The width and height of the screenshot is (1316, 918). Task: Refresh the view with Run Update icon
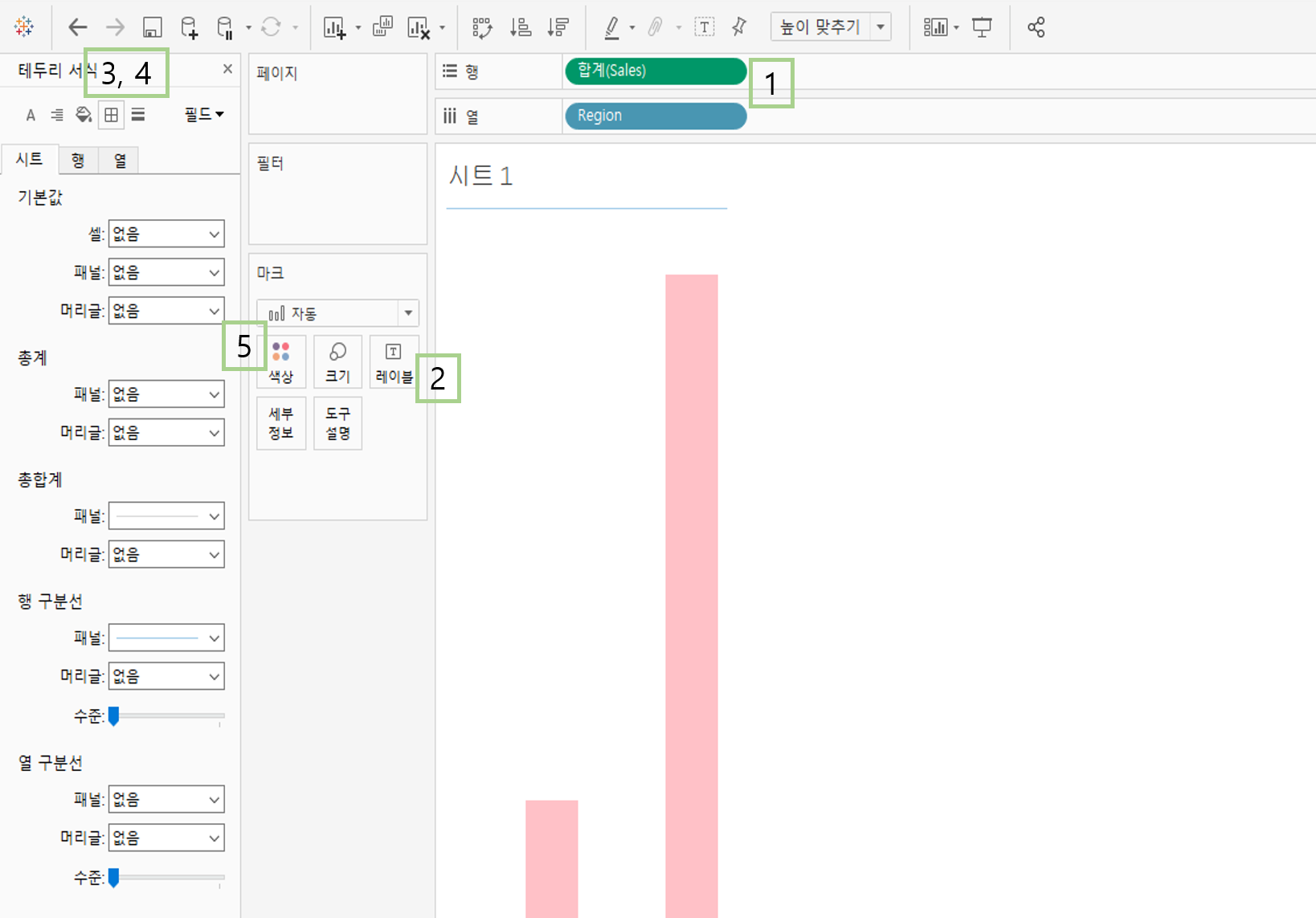tap(271, 27)
